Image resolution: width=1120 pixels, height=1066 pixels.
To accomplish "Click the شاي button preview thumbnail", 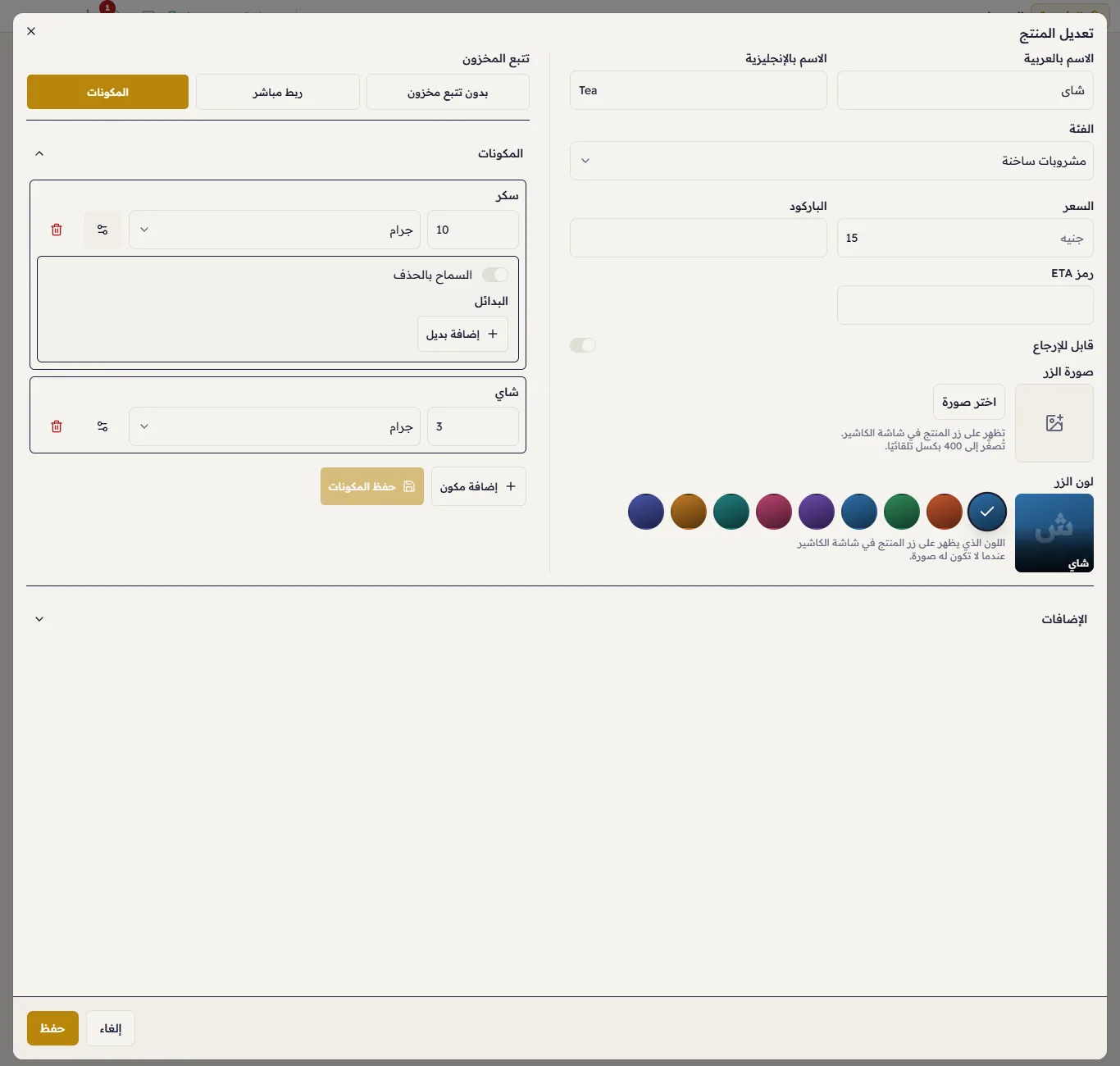I will coord(1054,533).
